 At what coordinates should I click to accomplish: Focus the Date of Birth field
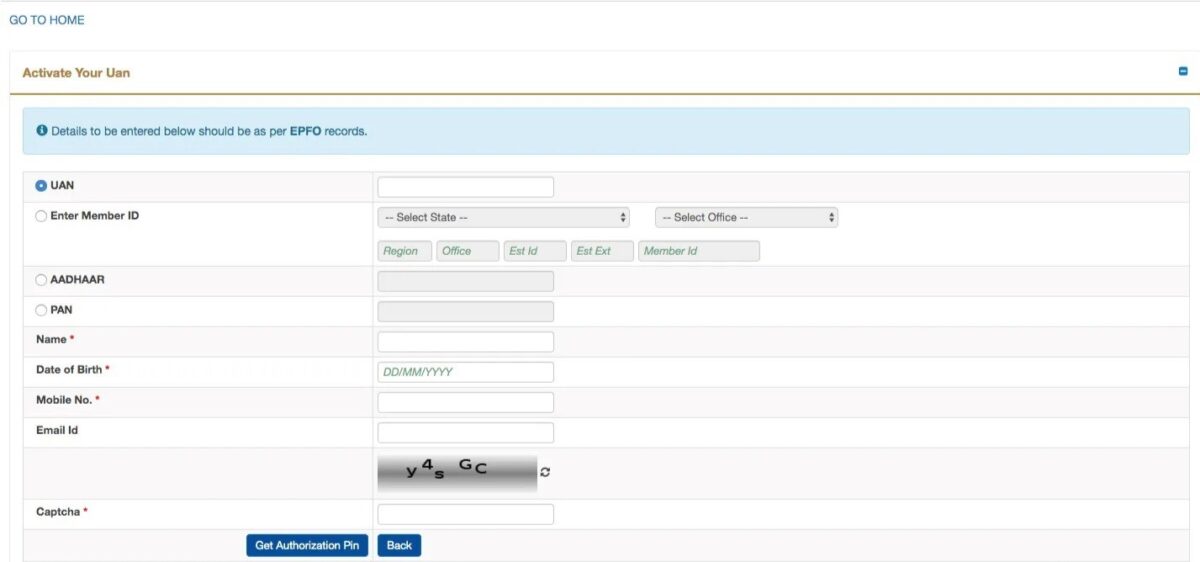tap(465, 372)
